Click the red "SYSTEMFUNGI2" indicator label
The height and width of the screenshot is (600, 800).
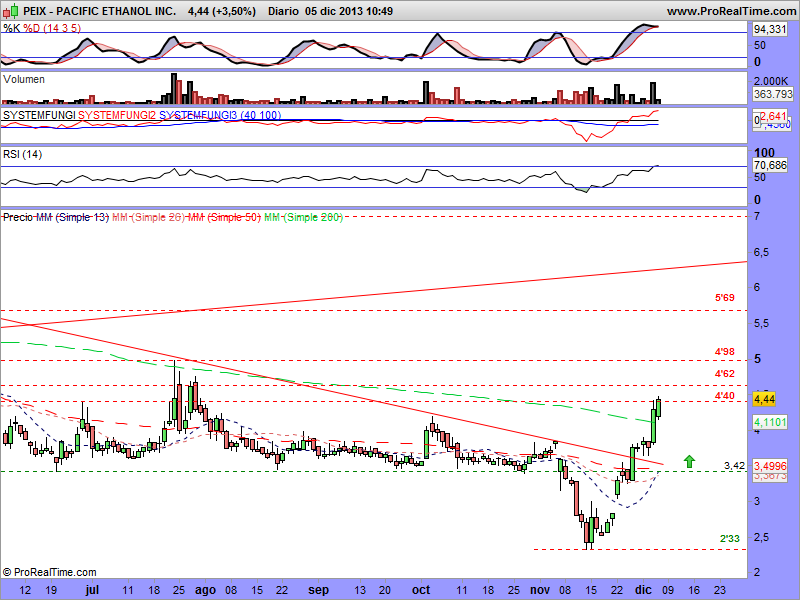pyautogui.click(x=117, y=115)
